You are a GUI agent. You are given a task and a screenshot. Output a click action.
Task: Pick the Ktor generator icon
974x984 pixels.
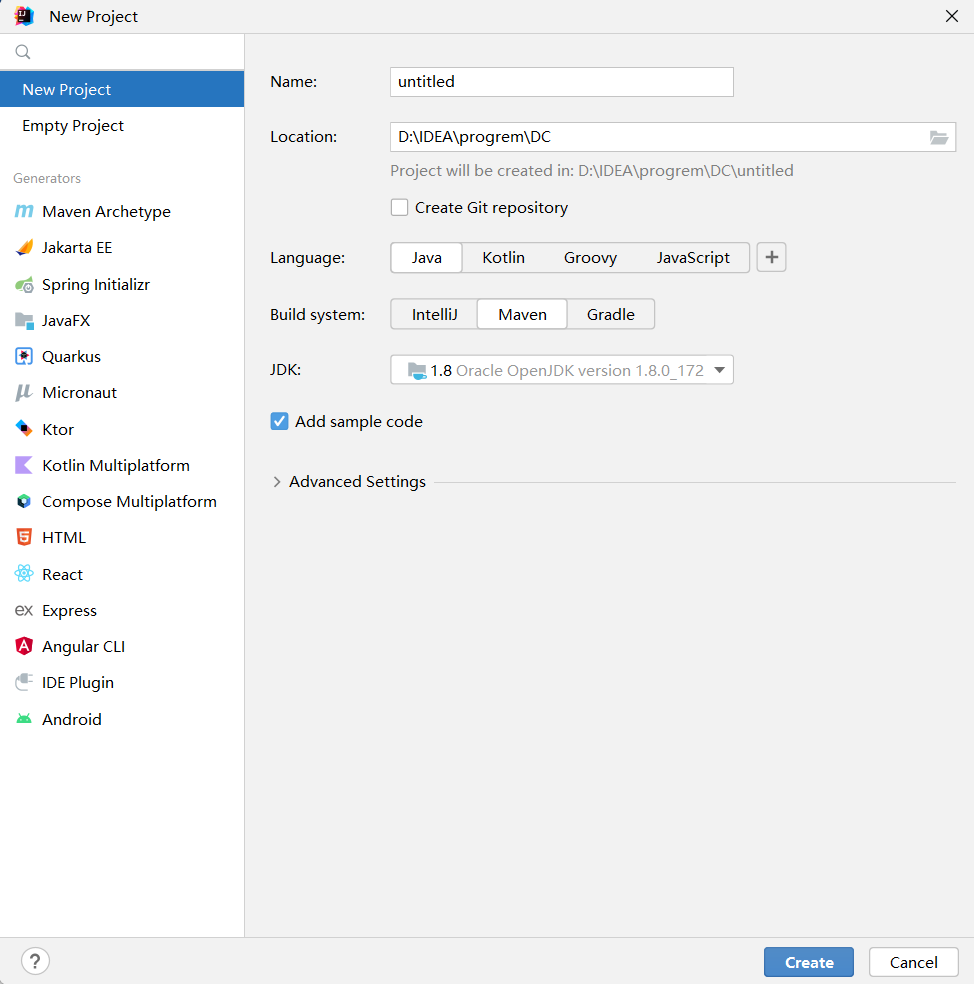(24, 429)
